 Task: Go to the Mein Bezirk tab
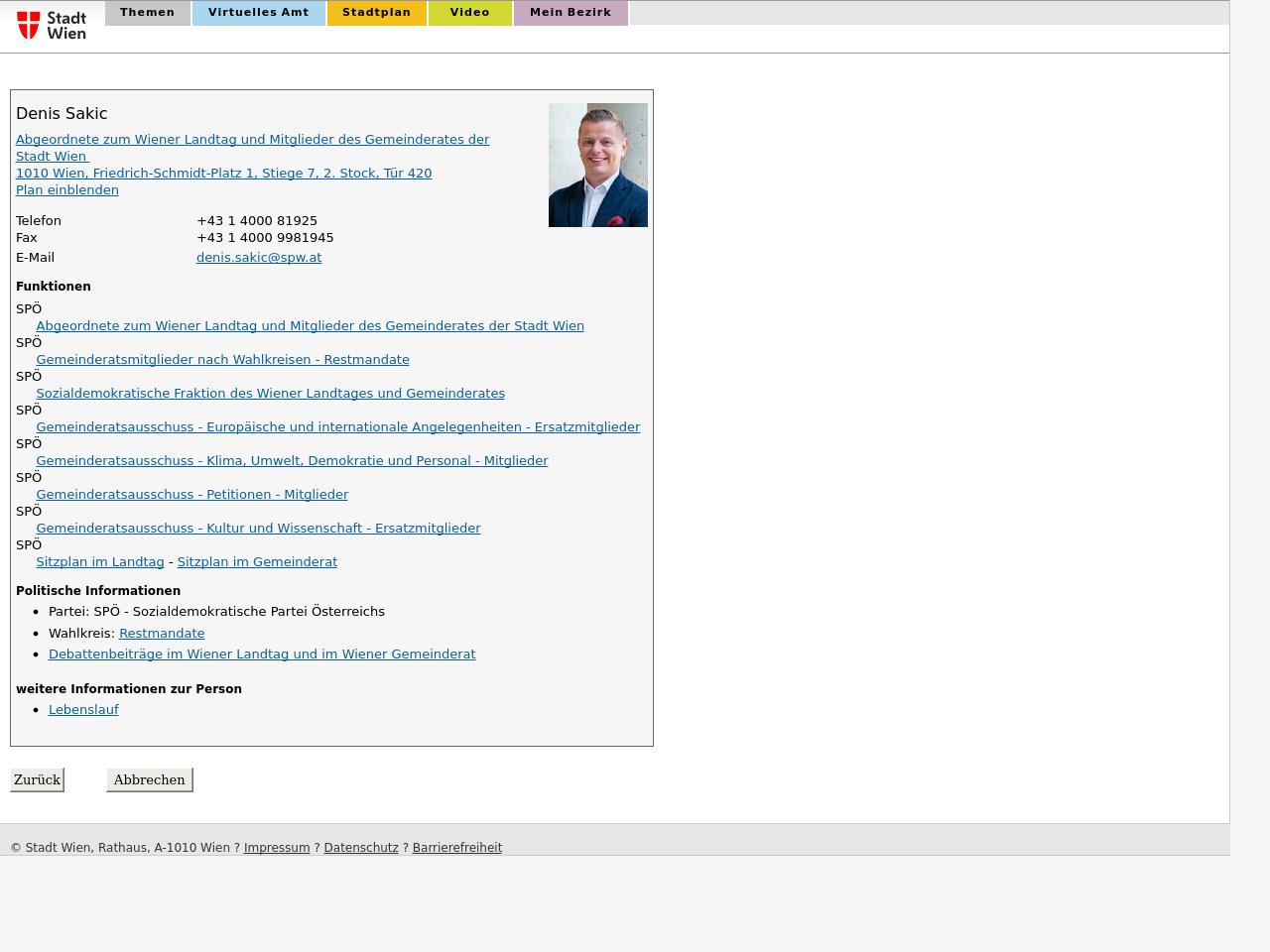coord(570,13)
